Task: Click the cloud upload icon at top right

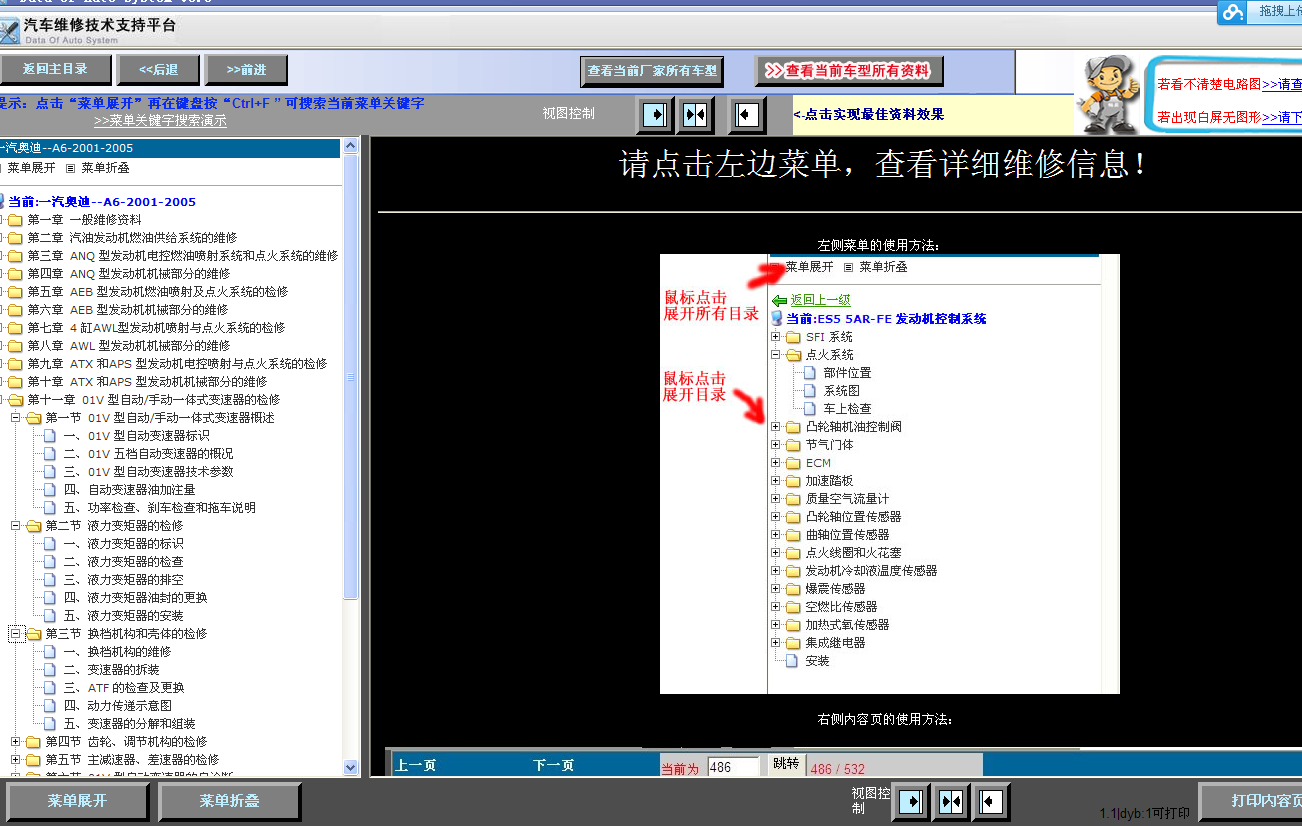Action: tap(1233, 11)
